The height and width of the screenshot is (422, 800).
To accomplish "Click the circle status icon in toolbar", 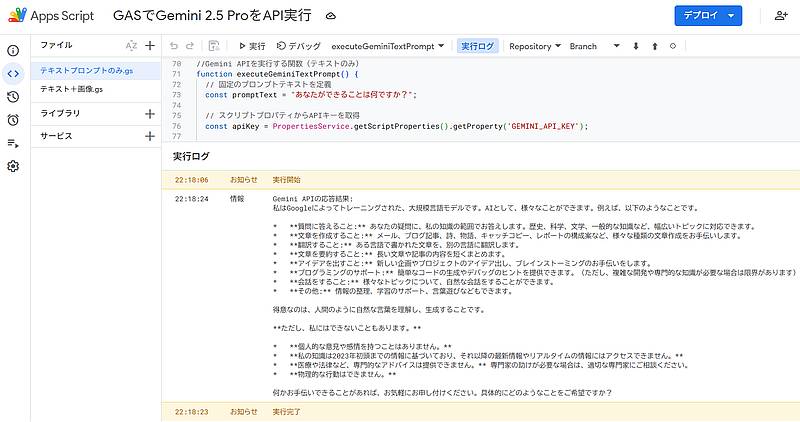I will (673, 46).
